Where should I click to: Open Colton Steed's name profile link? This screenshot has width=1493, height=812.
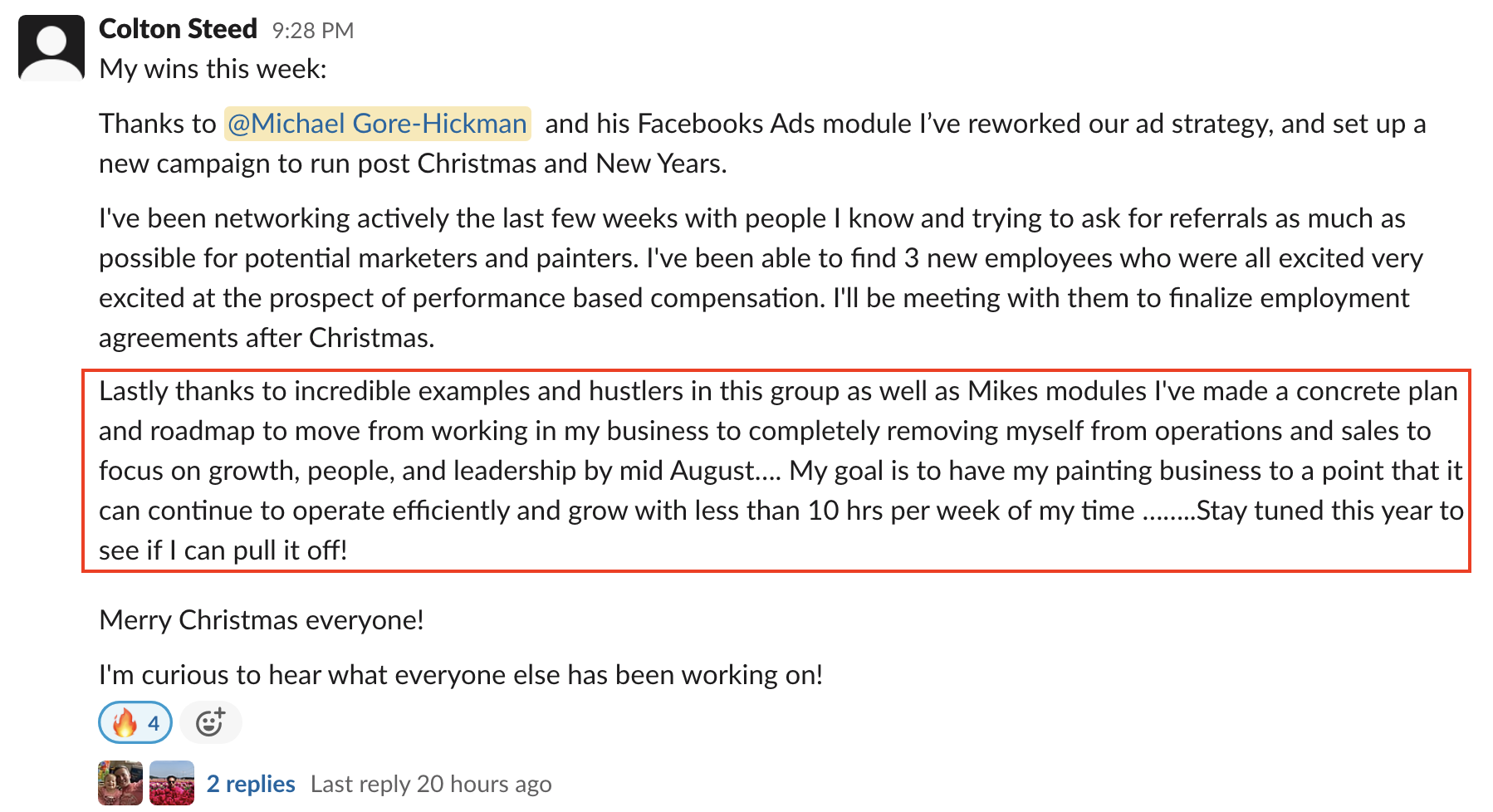click(178, 29)
